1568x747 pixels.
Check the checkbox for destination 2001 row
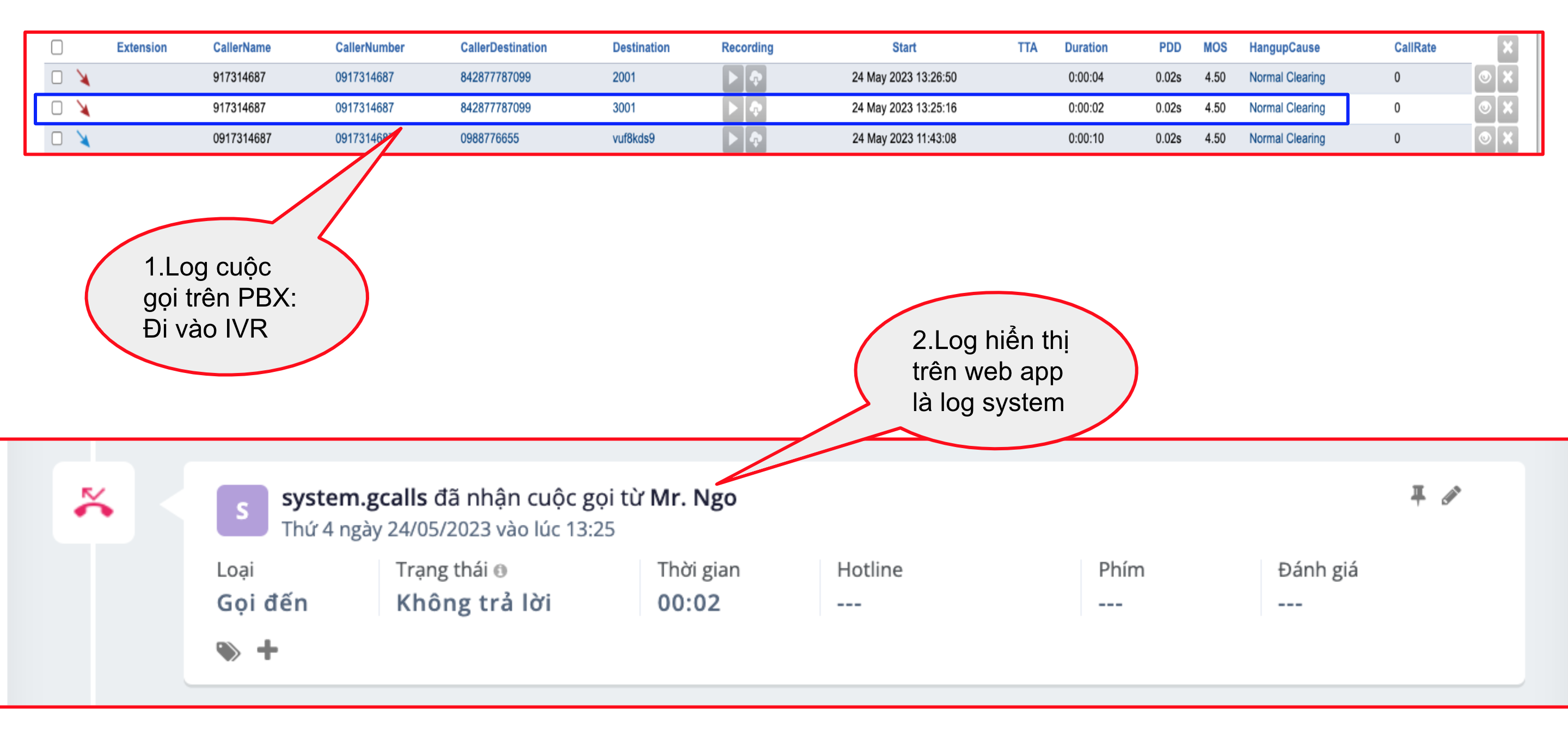coord(57,77)
